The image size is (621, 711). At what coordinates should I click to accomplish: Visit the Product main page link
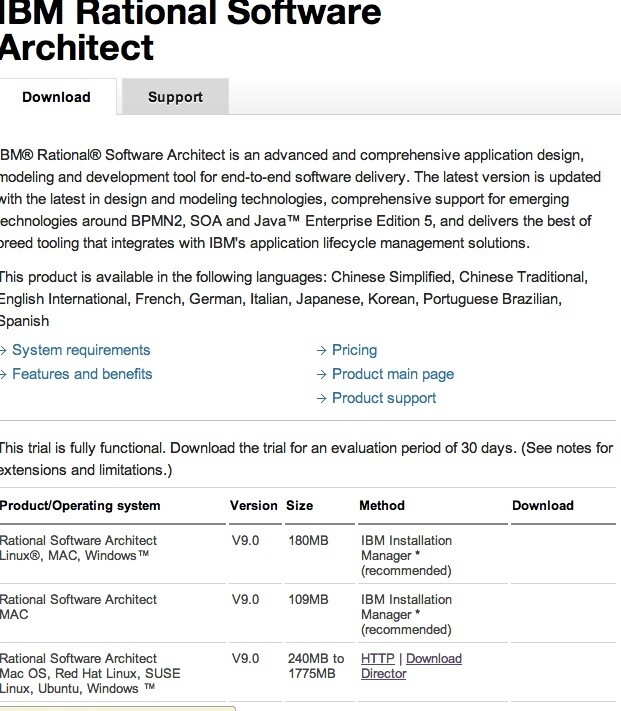click(x=393, y=374)
